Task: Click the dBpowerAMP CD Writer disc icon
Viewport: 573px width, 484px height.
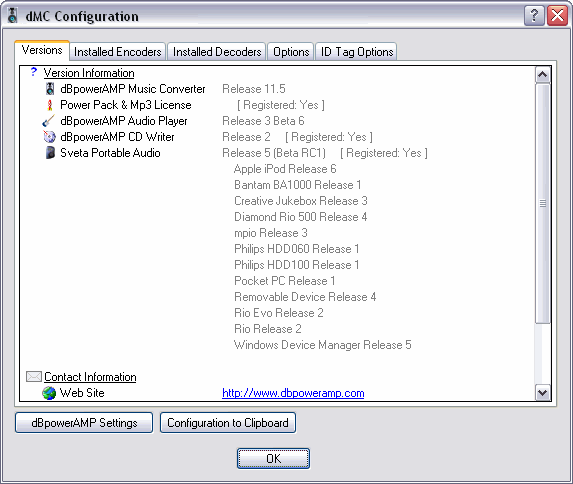Action: coord(49,137)
